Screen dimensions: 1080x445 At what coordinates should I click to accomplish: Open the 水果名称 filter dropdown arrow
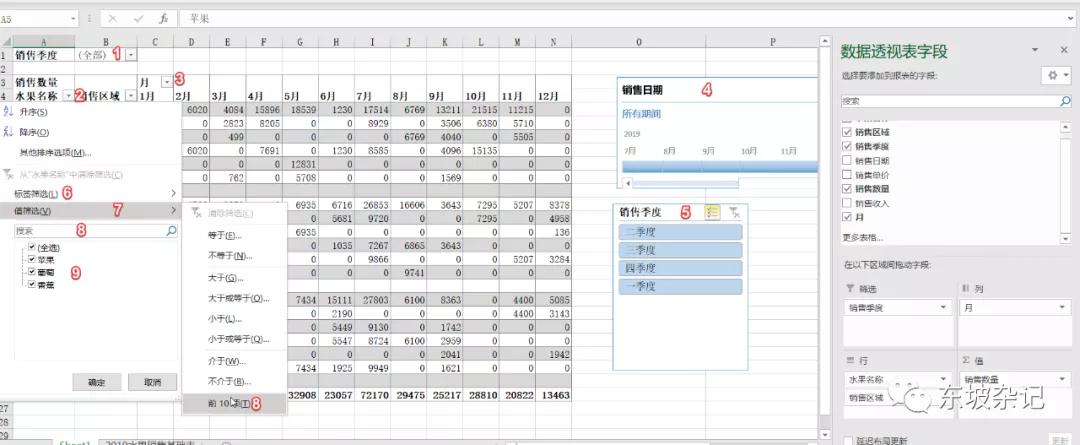[68, 96]
